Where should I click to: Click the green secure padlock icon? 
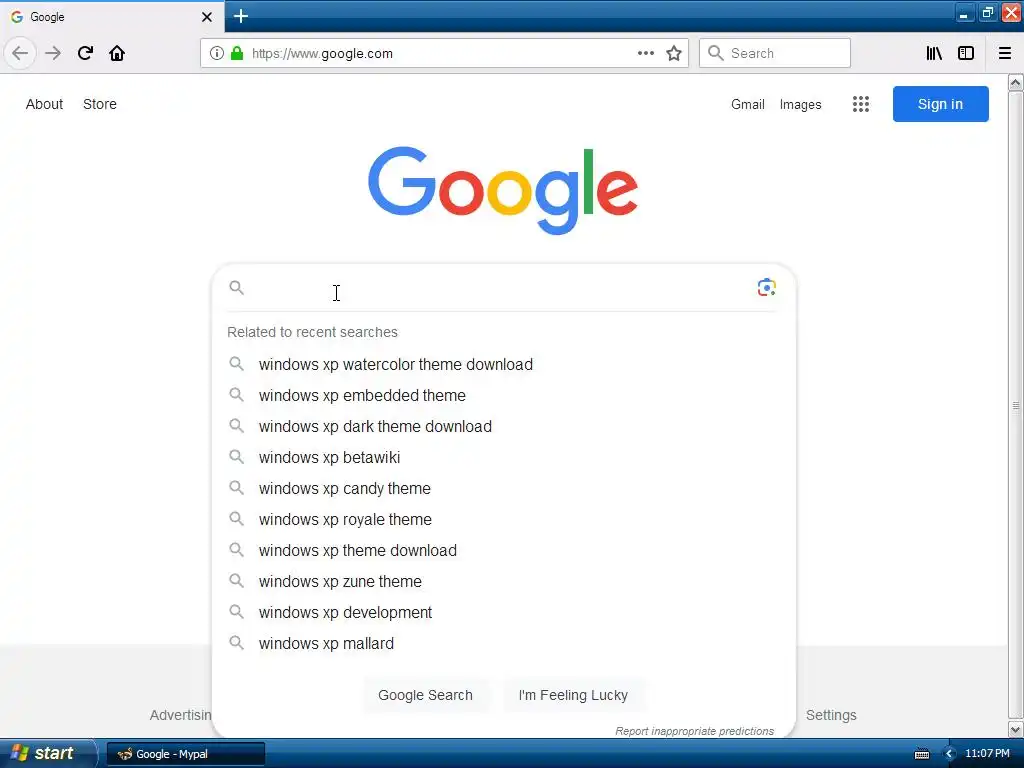(x=237, y=53)
